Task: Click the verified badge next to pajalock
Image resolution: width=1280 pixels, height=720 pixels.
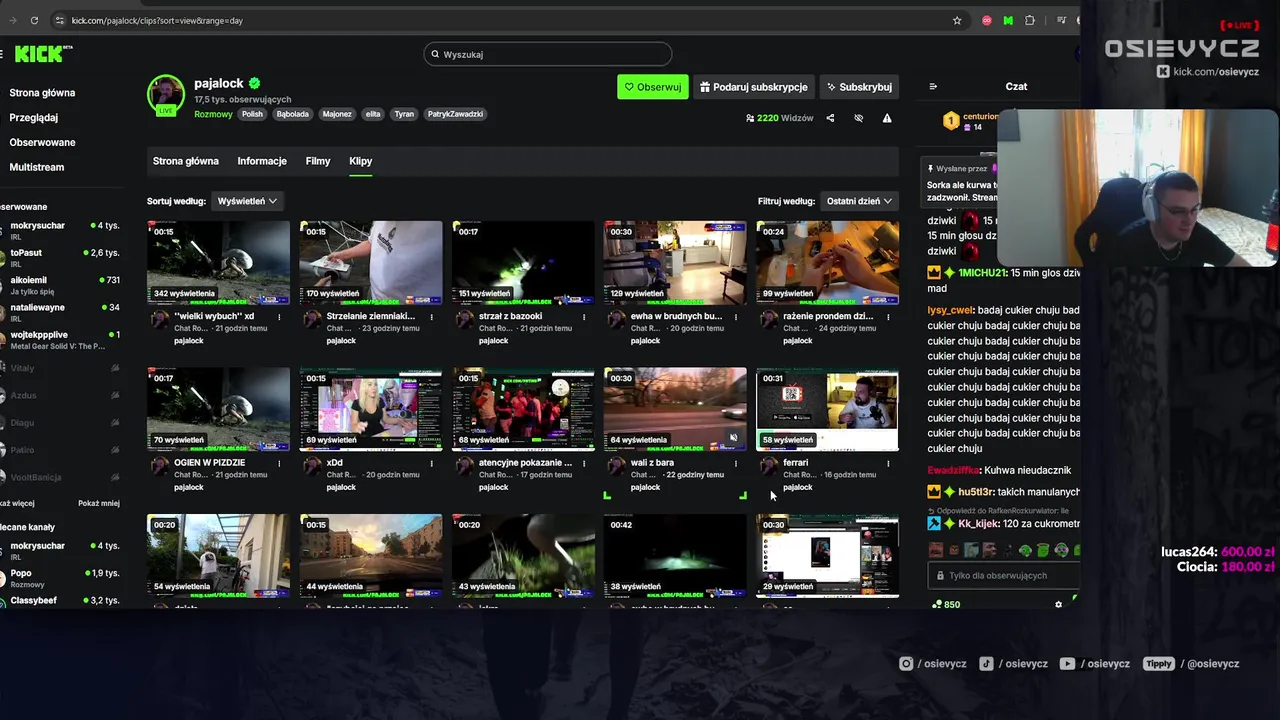Action: 255,83
